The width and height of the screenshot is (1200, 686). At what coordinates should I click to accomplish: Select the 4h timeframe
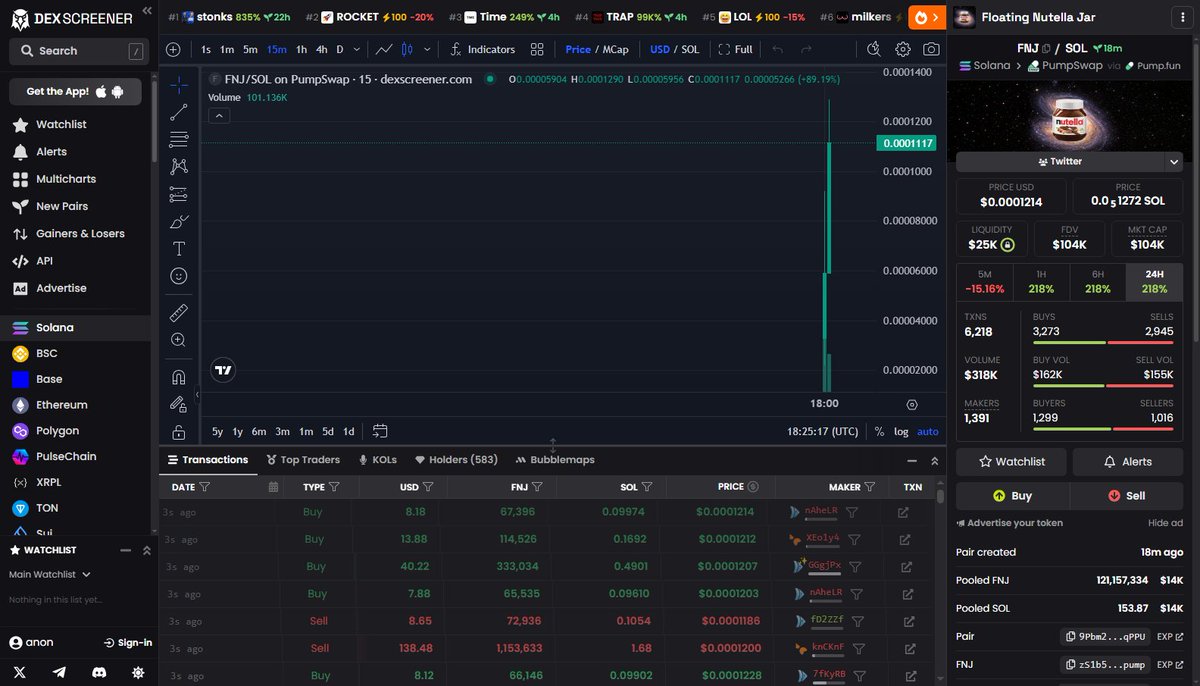pyautogui.click(x=321, y=49)
